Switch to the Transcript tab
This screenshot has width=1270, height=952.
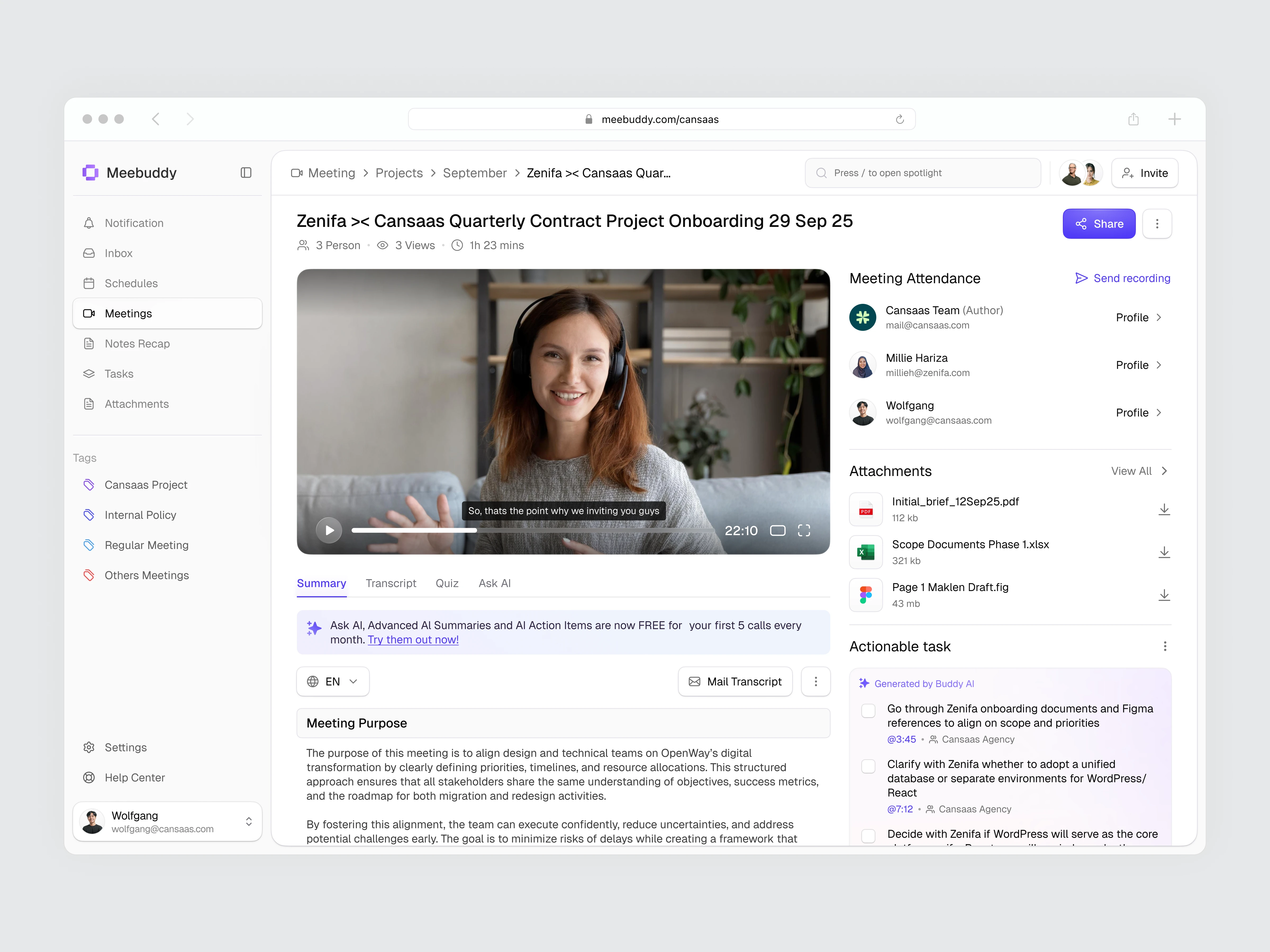point(391,584)
